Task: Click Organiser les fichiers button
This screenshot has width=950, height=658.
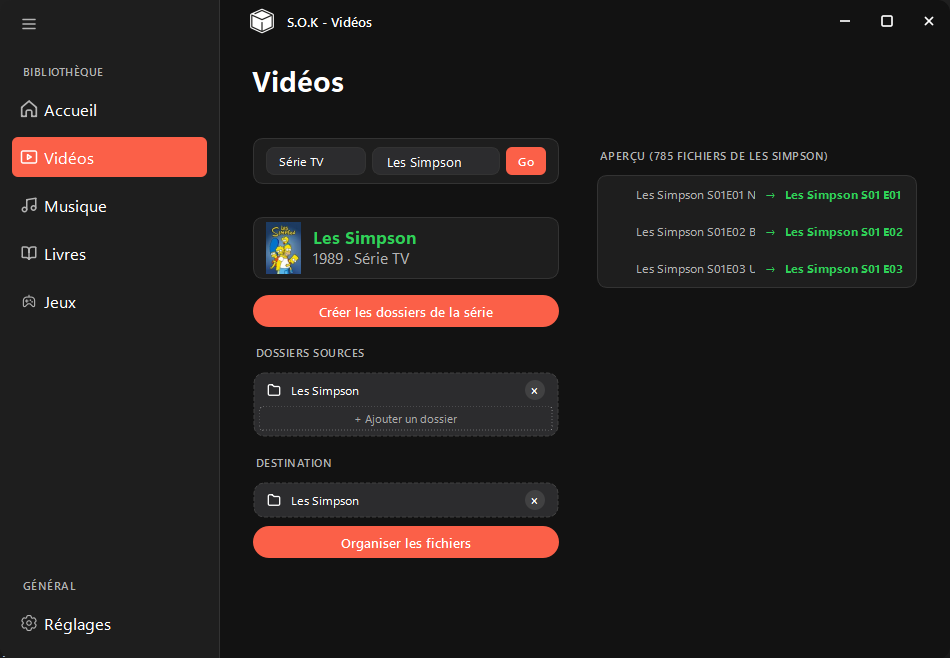Action: point(406,542)
